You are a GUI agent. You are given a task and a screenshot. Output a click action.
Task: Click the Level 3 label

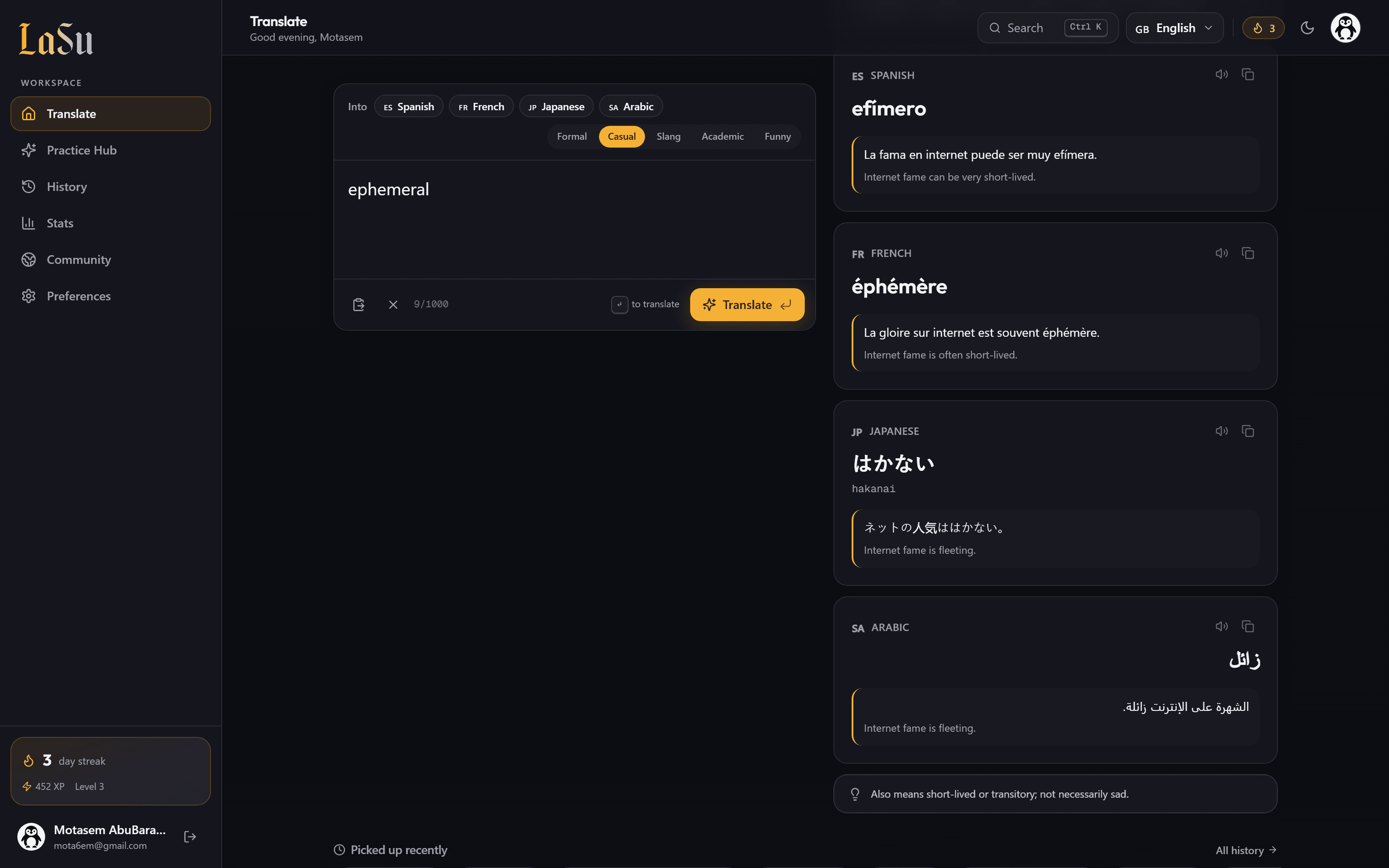tap(89, 786)
